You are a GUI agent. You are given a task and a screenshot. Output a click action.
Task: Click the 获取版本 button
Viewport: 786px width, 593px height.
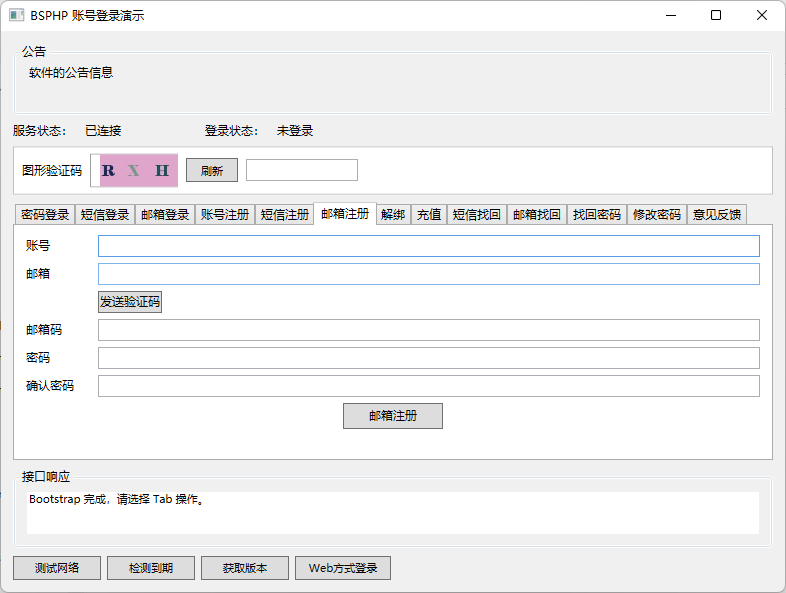point(245,568)
